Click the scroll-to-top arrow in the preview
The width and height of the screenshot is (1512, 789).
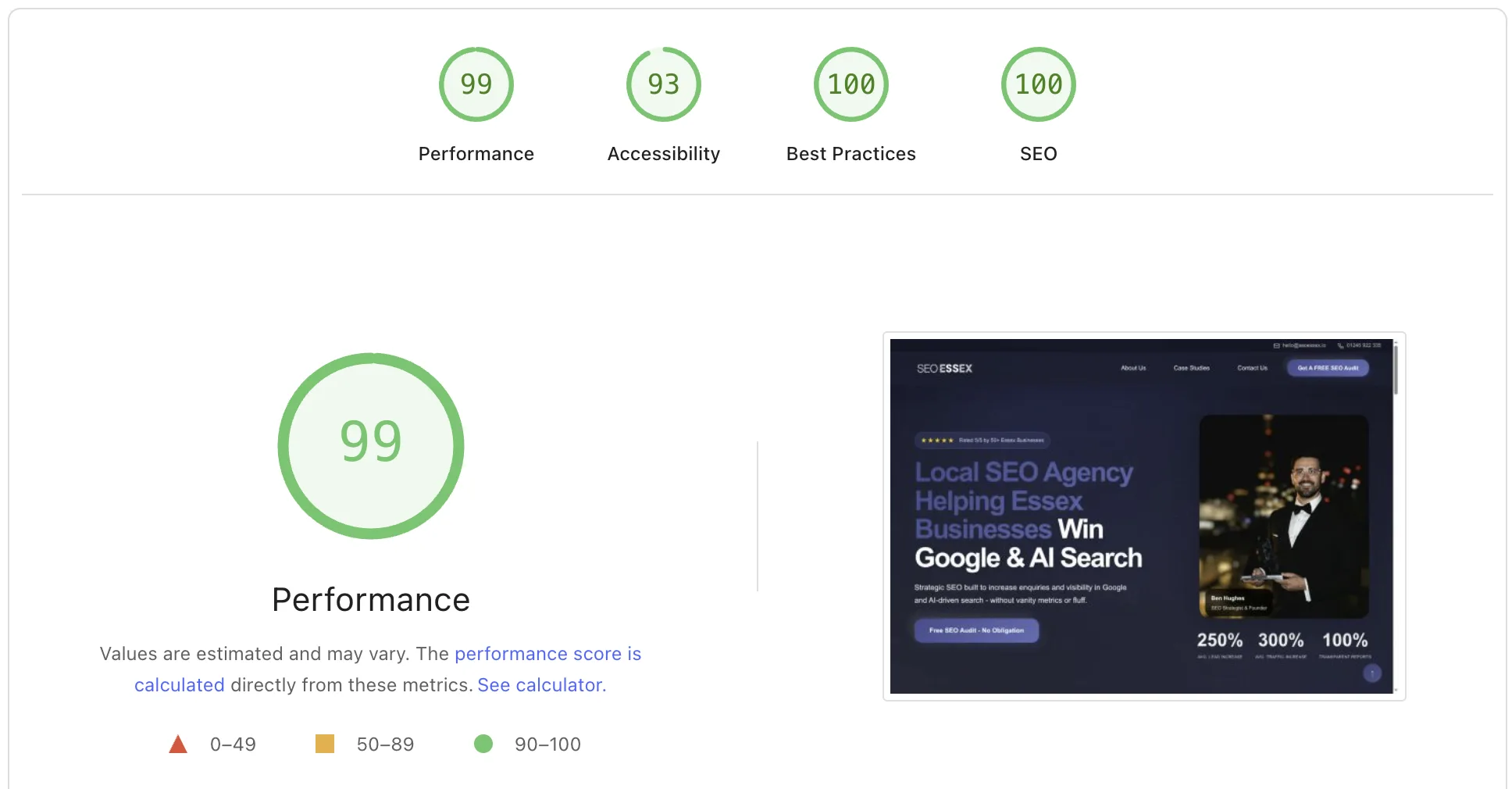(x=1371, y=673)
